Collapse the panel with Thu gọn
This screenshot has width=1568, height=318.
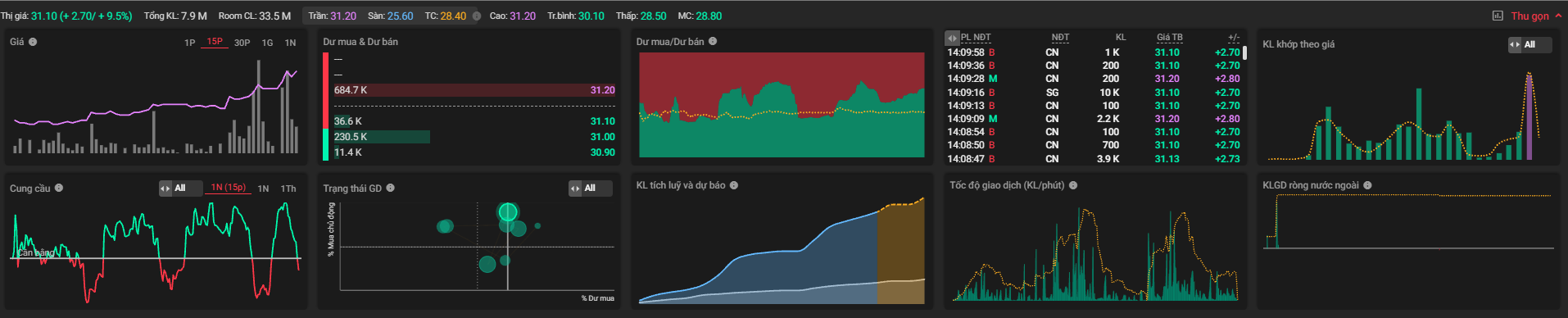pos(1536,16)
